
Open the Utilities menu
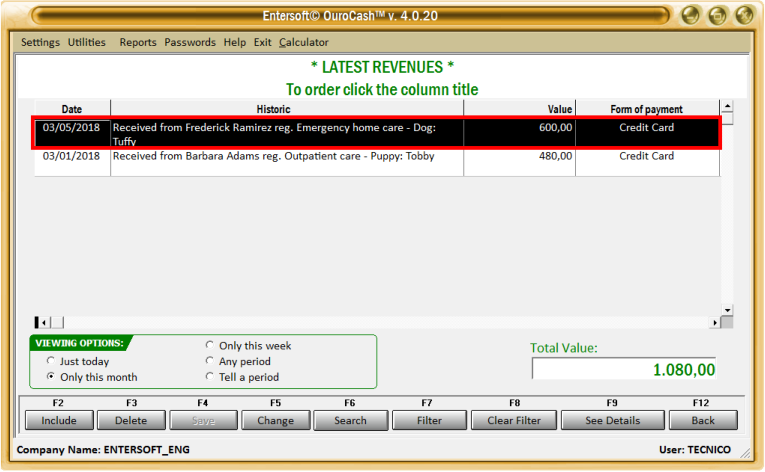click(x=86, y=42)
